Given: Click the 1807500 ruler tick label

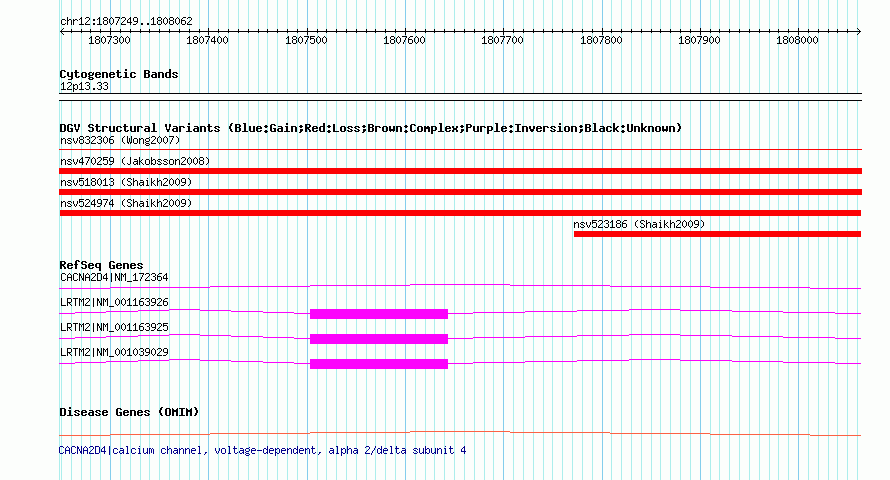Looking at the screenshot, I should point(306,40).
